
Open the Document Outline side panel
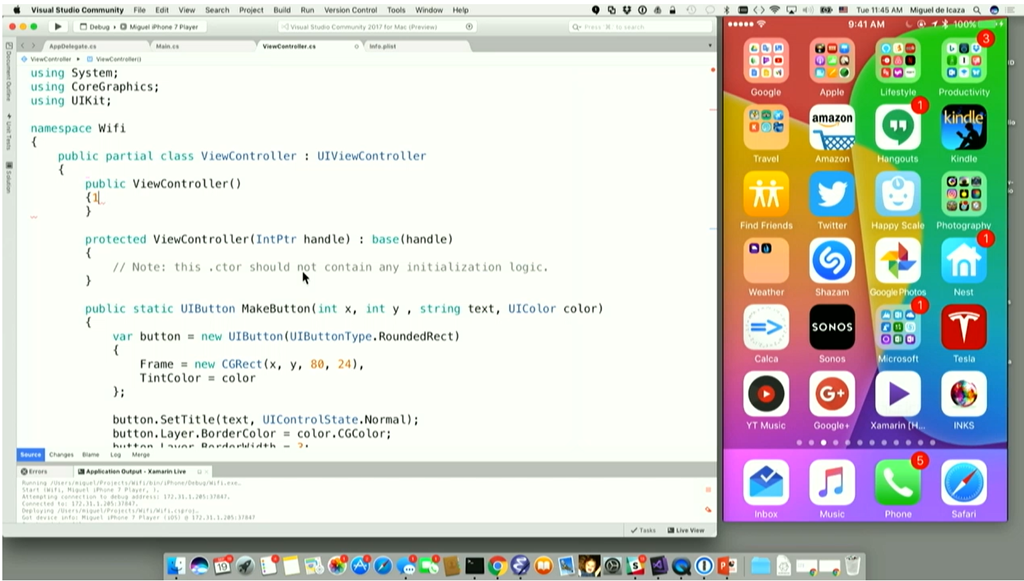[x=8, y=71]
